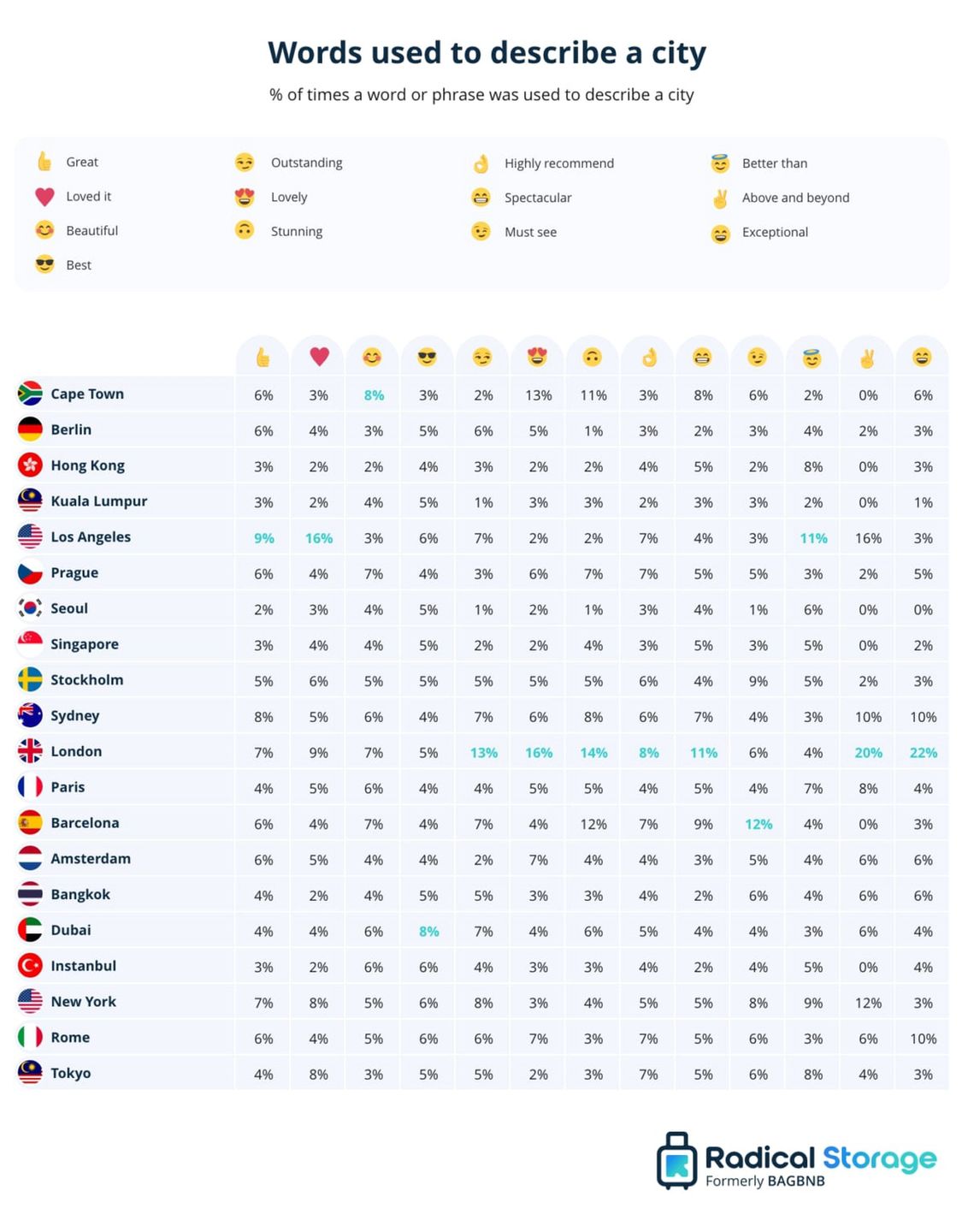Click the sunglasses emoji beside "Best" legend
Viewport: 962px width, 1232px height.
click(44, 265)
